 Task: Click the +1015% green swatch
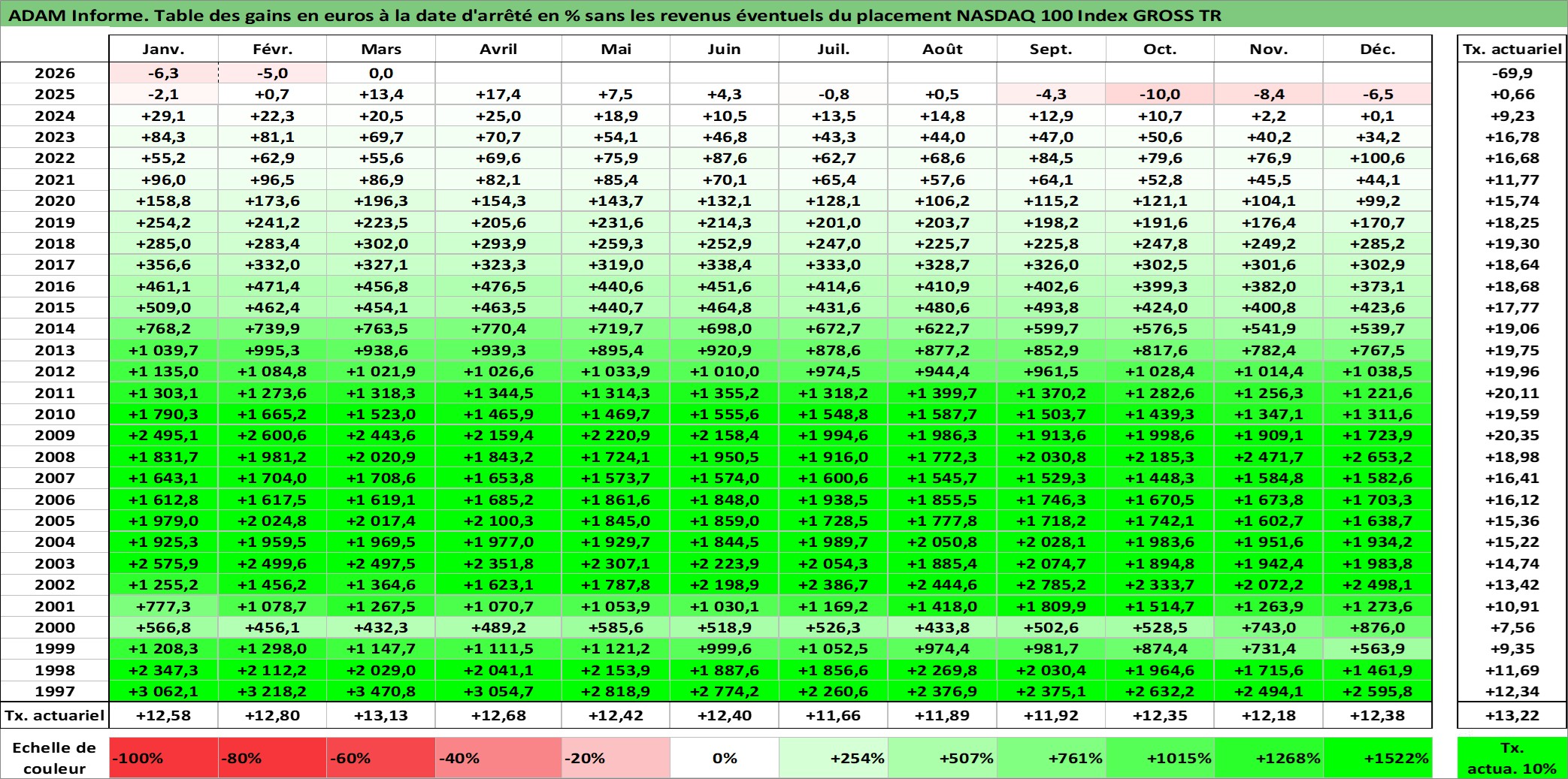point(1160,758)
